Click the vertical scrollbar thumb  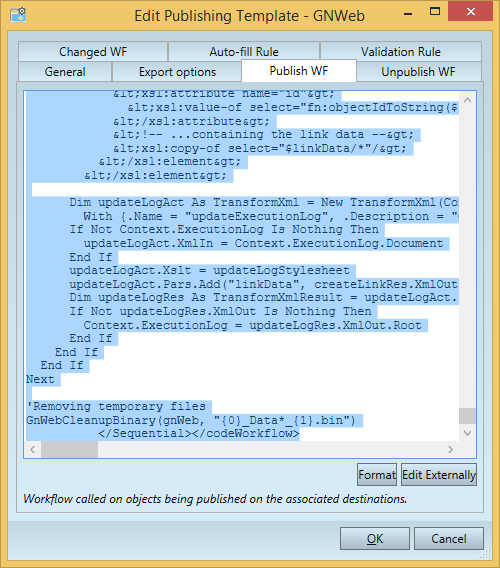(467, 416)
